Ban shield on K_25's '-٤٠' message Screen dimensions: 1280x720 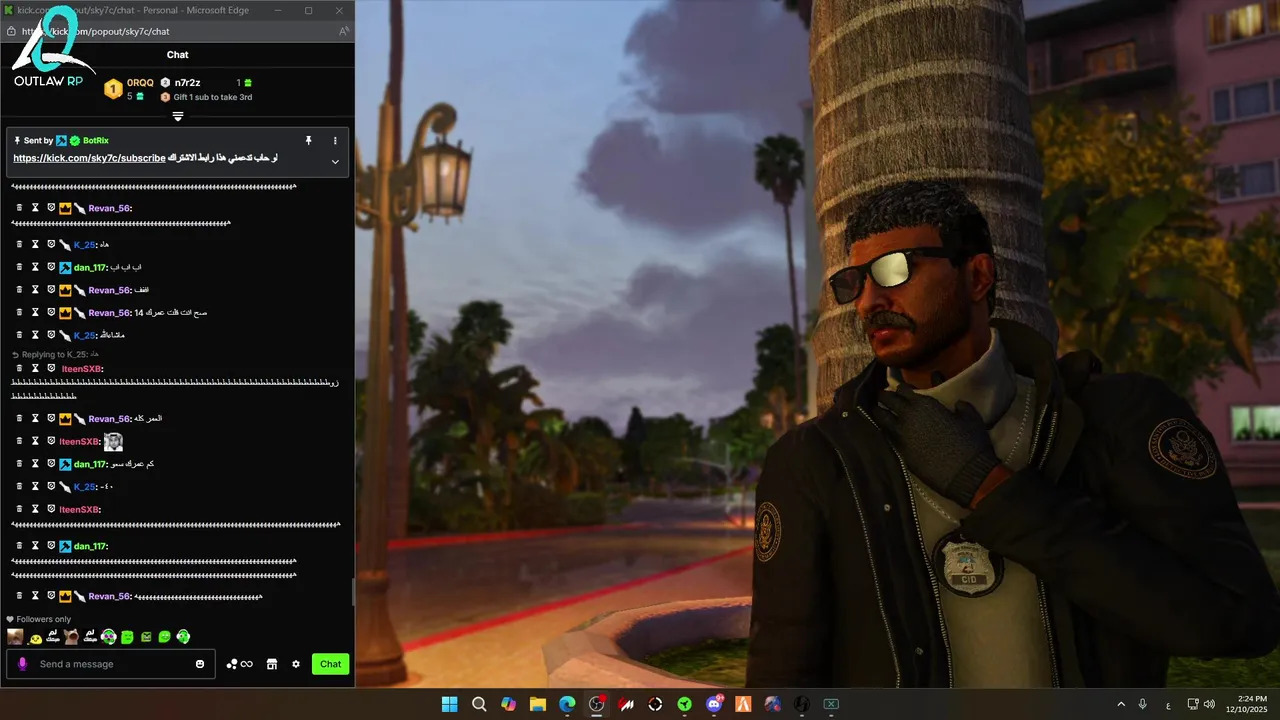[x=51, y=486]
